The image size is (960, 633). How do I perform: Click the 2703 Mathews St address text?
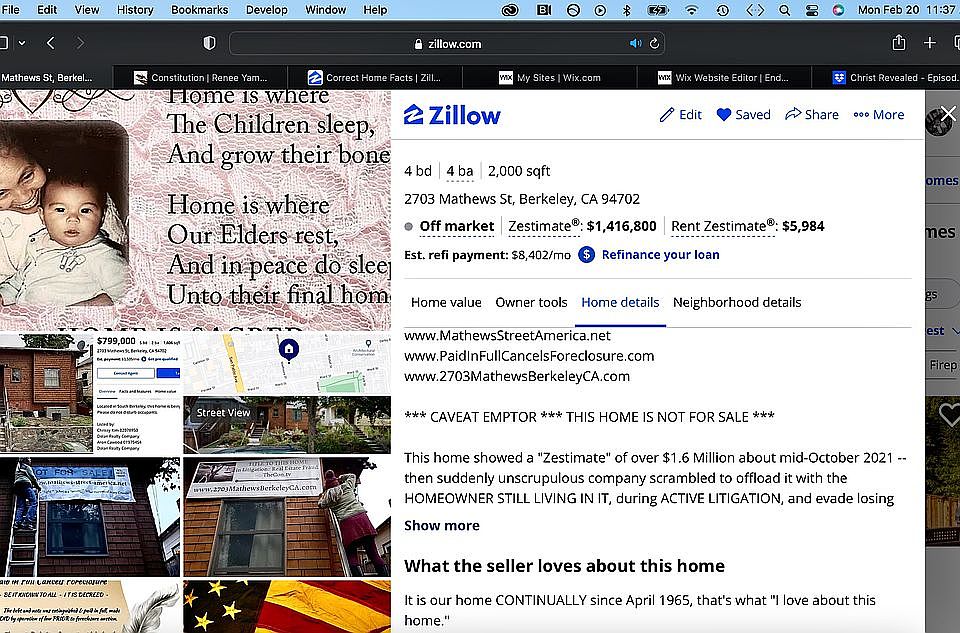coord(522,199)
